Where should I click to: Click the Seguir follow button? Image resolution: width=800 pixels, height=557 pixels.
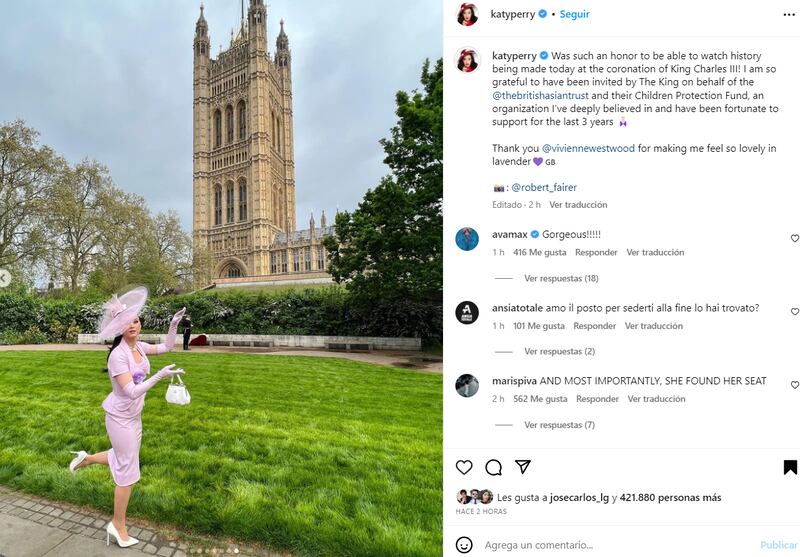point(575,15)
